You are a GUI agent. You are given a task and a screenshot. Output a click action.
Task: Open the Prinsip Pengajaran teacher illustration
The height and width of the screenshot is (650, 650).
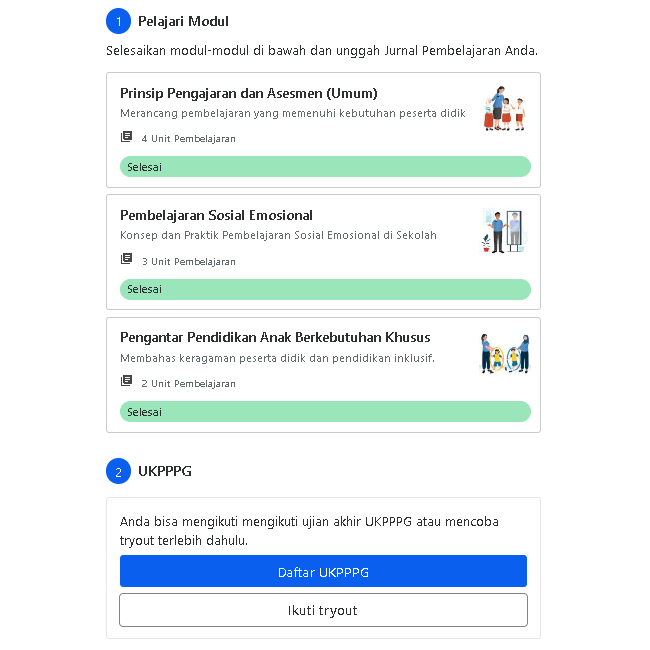[503, 109]
